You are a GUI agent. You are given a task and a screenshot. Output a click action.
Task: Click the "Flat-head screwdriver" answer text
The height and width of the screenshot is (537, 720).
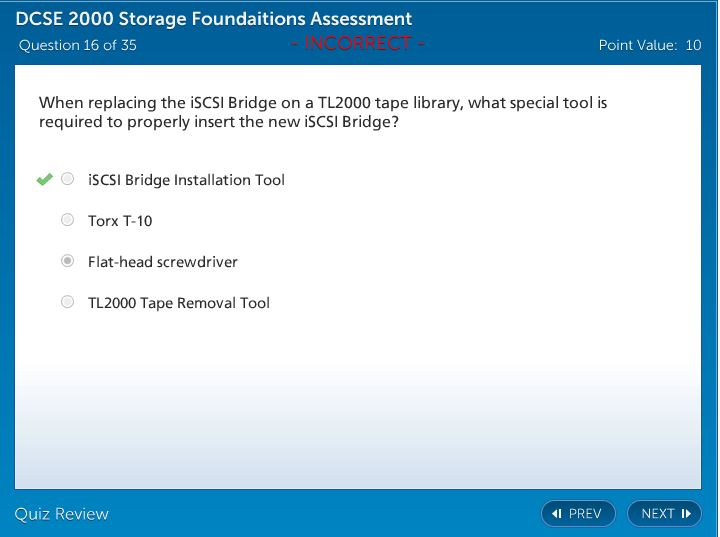(163, 262)
